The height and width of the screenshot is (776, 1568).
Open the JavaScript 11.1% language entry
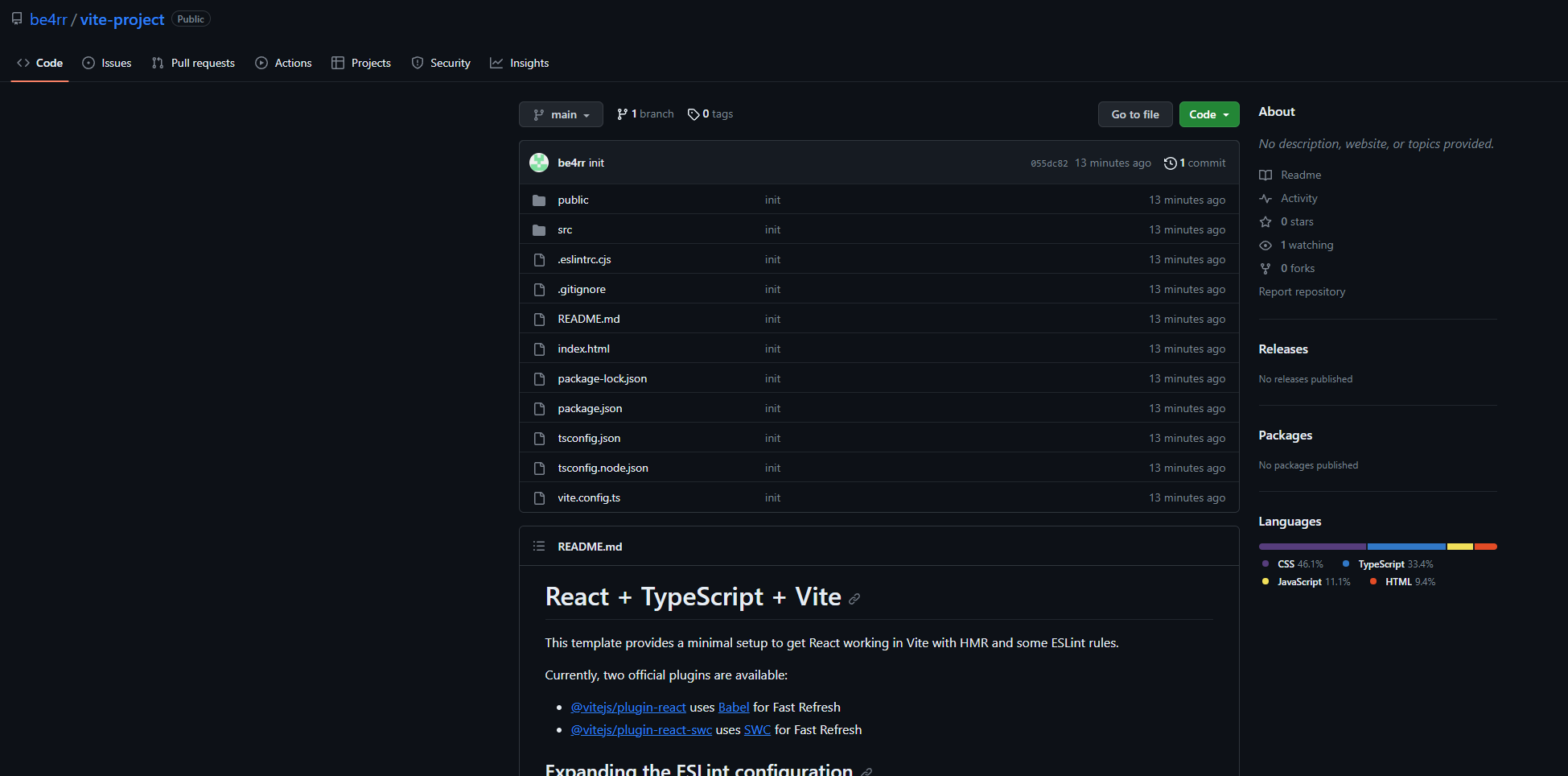tap(1306, 582)
